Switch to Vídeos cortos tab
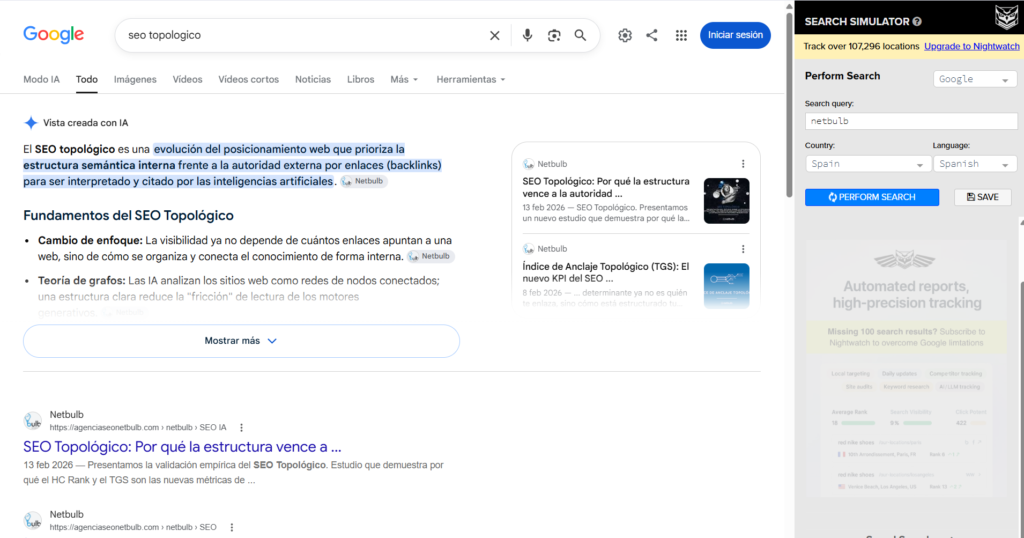 (x=248, y=80)
